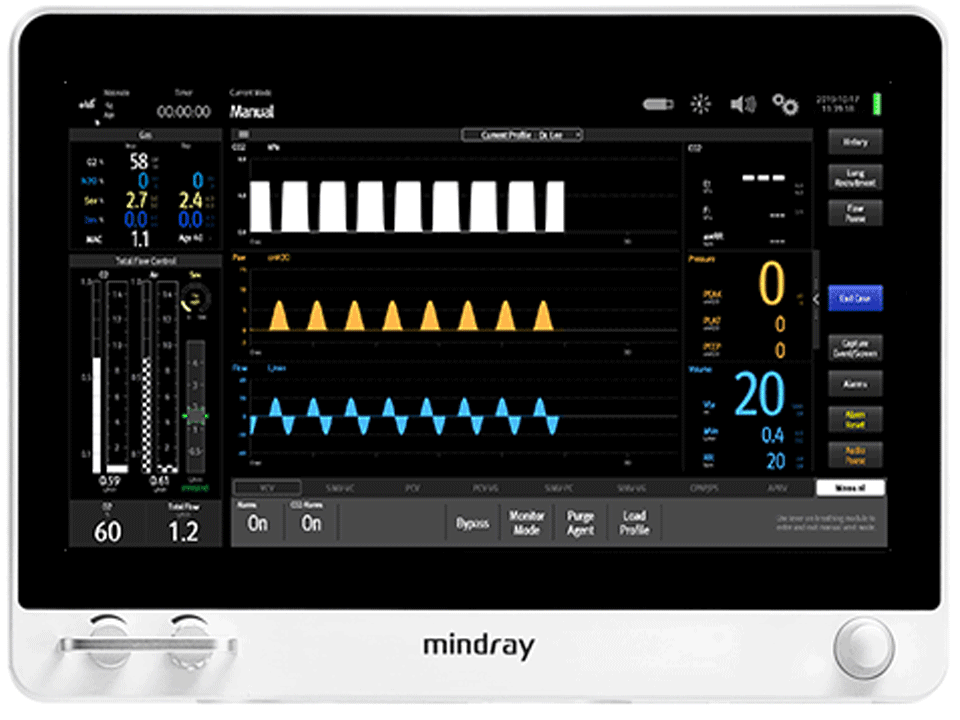Open the Current Profile dropdown

coord(520,134)
